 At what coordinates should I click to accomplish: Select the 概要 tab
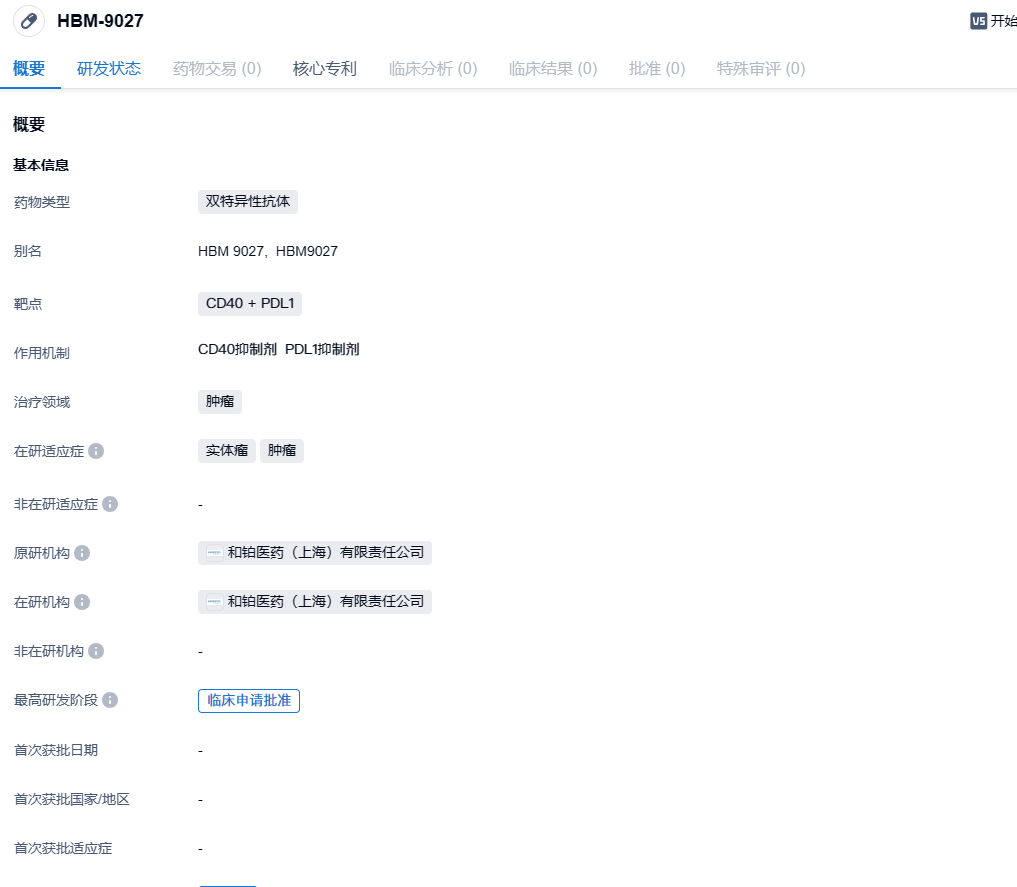tap(29, 68)
